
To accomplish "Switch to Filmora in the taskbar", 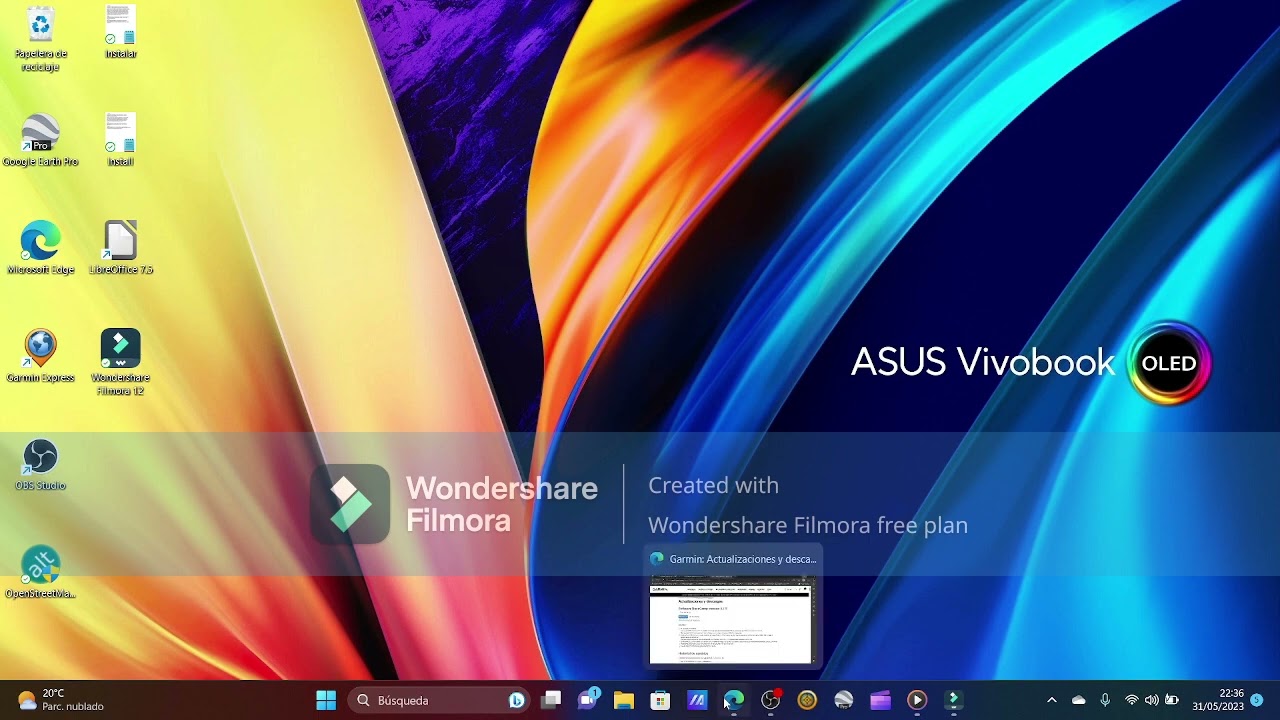I will click(953, 700).
